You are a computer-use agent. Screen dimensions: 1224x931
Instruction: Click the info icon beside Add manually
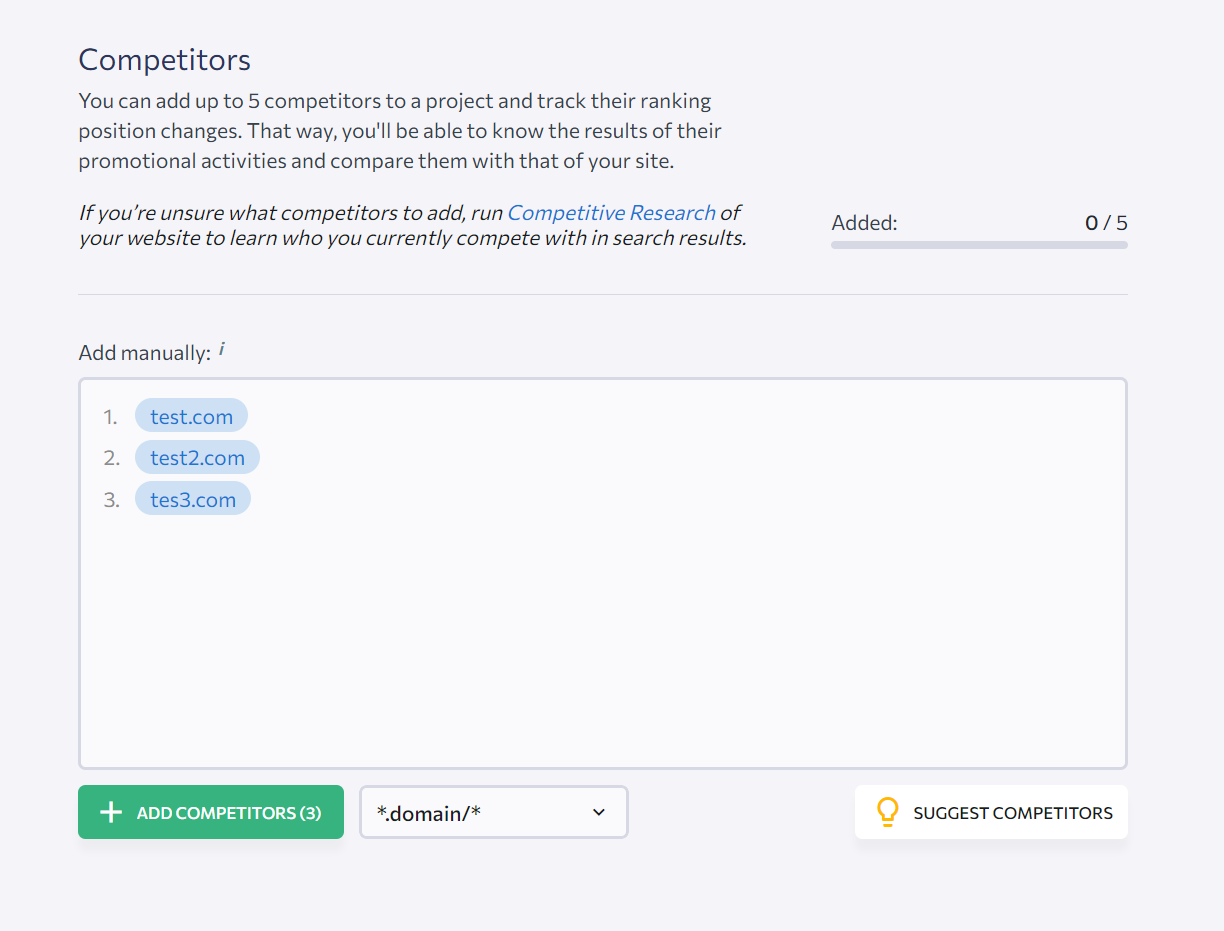click(222, 349)
